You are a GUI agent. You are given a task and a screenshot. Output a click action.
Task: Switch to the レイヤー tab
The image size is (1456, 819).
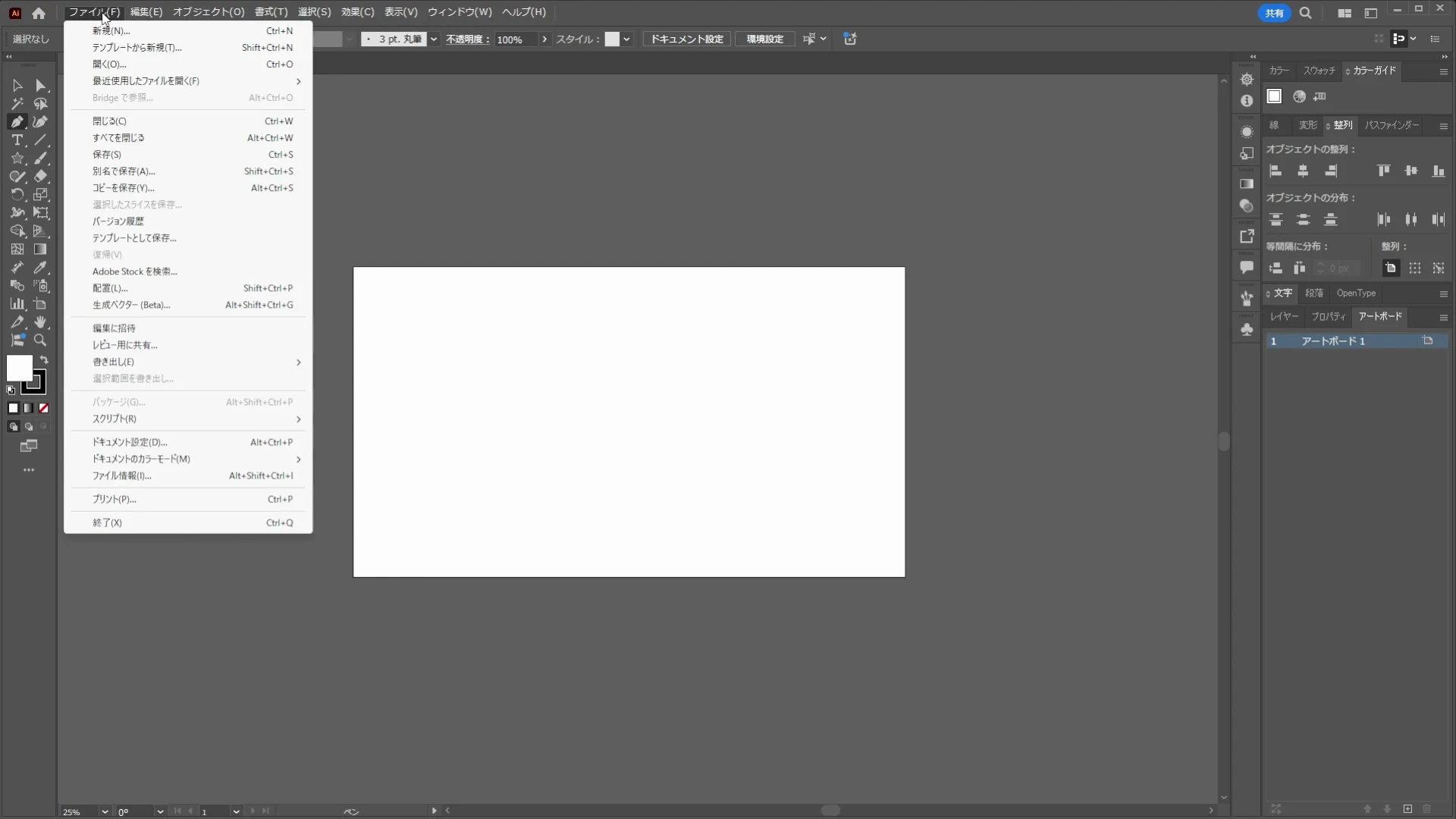click(1284, 316)
